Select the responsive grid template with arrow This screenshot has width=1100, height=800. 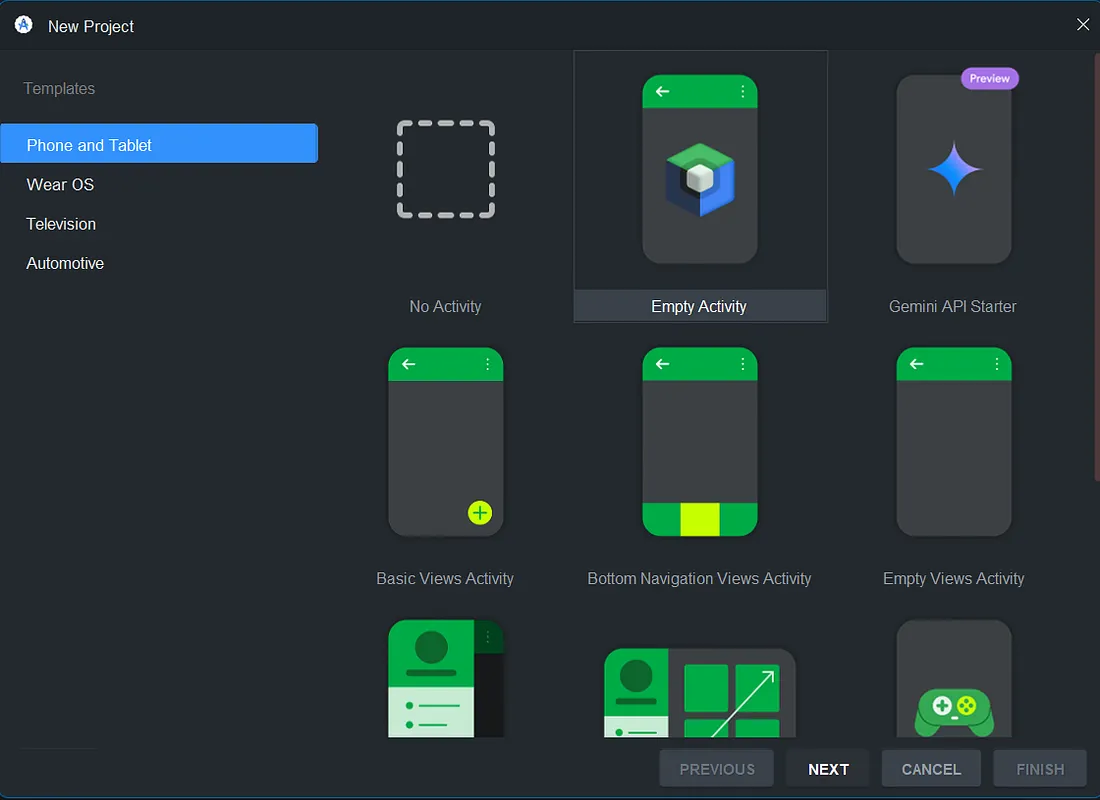coord(699,693)
